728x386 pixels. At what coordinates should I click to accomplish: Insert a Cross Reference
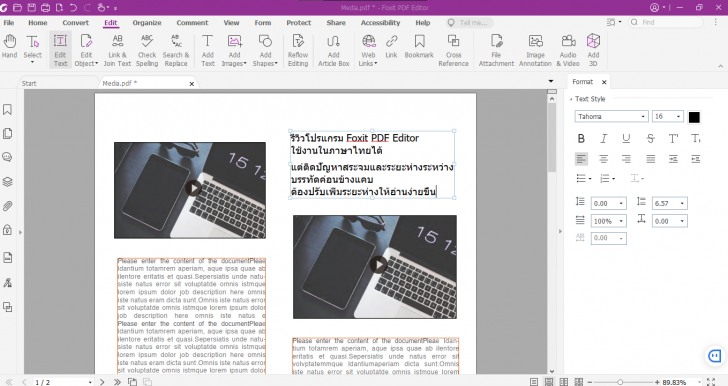(x=453, y=50)
